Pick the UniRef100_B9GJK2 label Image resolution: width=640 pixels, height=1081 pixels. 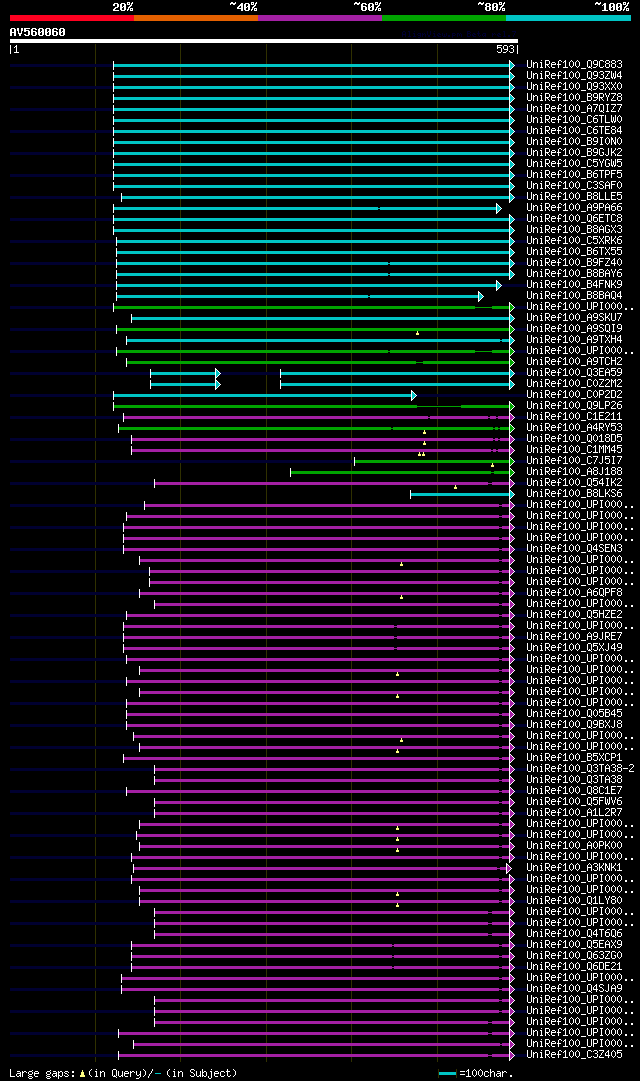pyautogui.click(x=574, y=153)
